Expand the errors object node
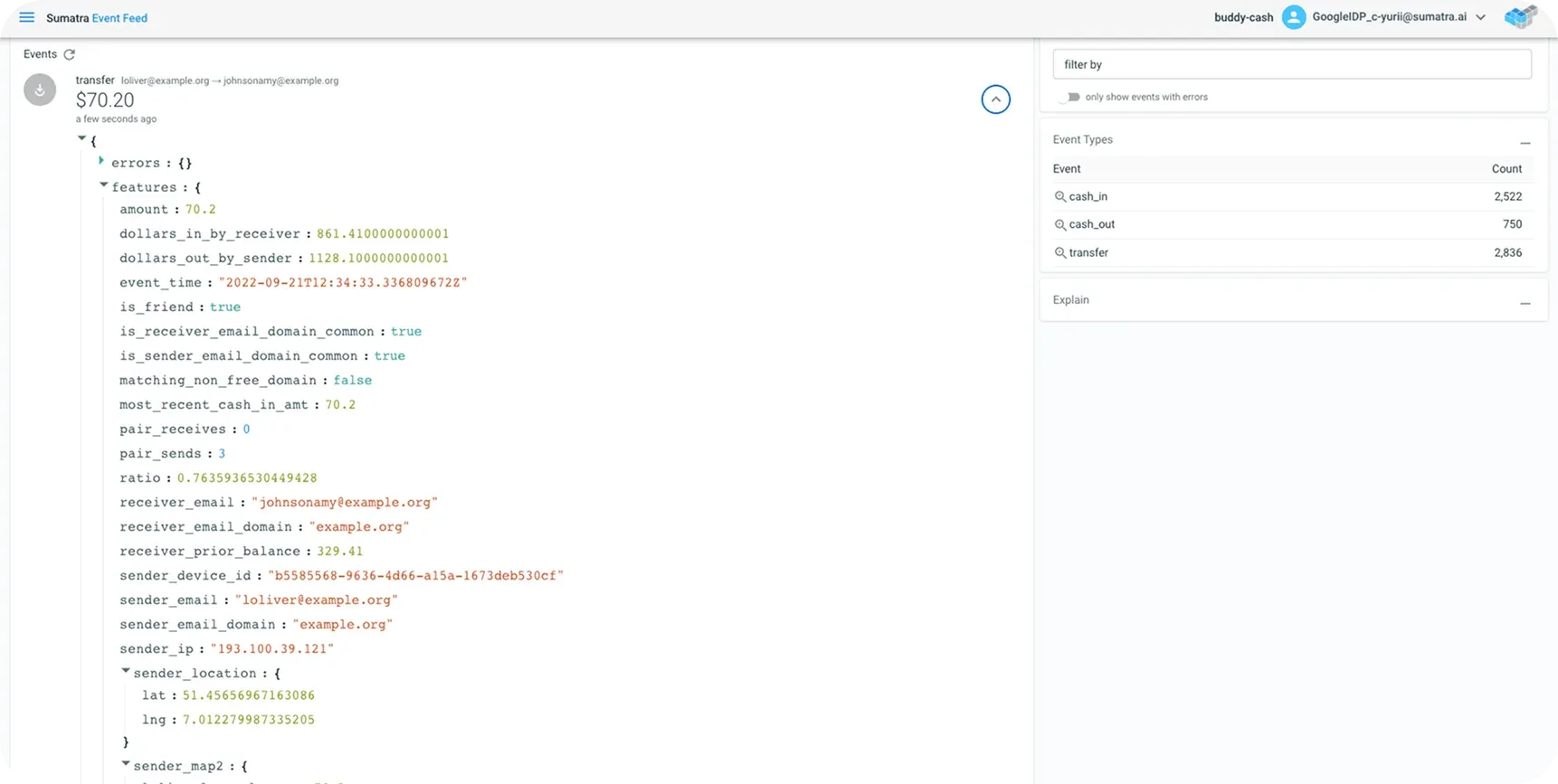 [x=101, y=161]
